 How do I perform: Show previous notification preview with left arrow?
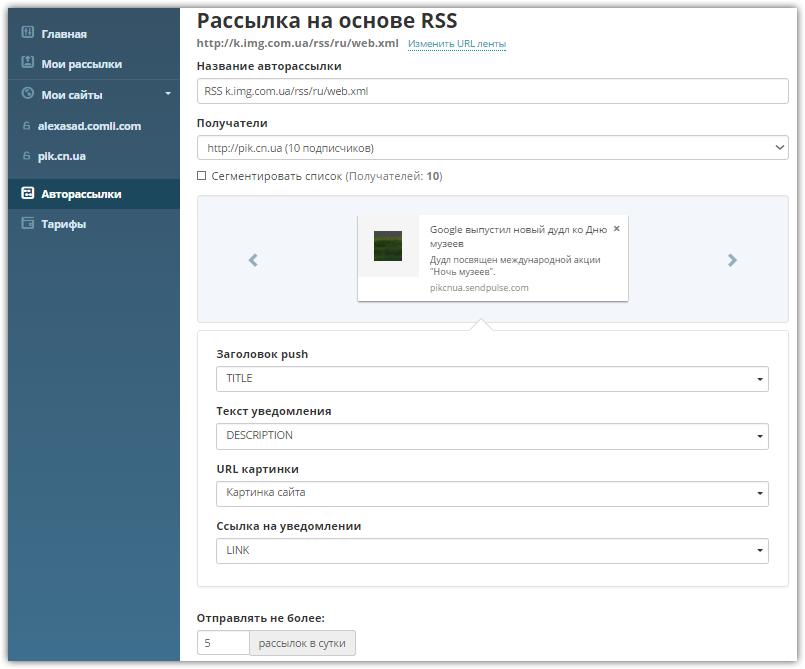(253, 260)
